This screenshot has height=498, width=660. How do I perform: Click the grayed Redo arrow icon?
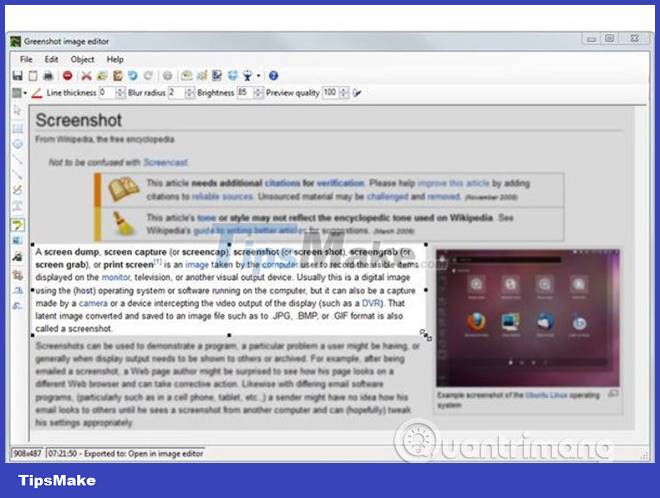click(148, 76)
